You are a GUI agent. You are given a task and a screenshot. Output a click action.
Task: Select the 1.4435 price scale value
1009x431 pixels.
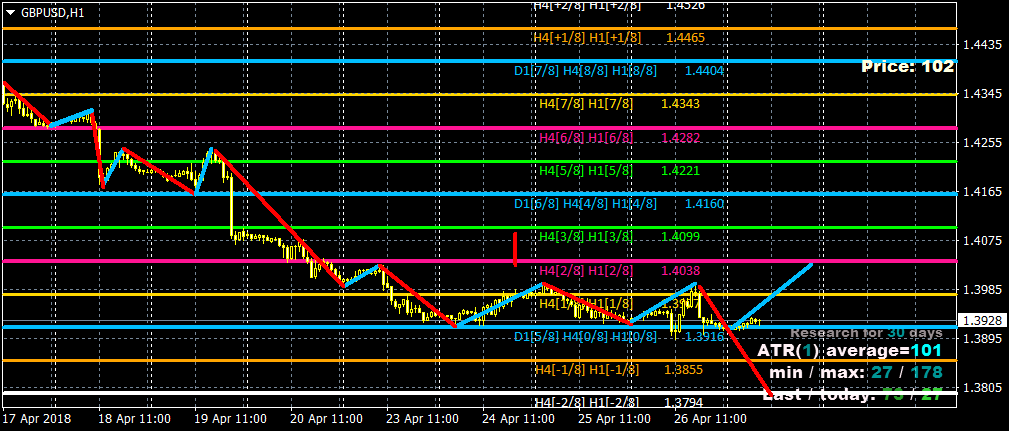tap(983, 45)
